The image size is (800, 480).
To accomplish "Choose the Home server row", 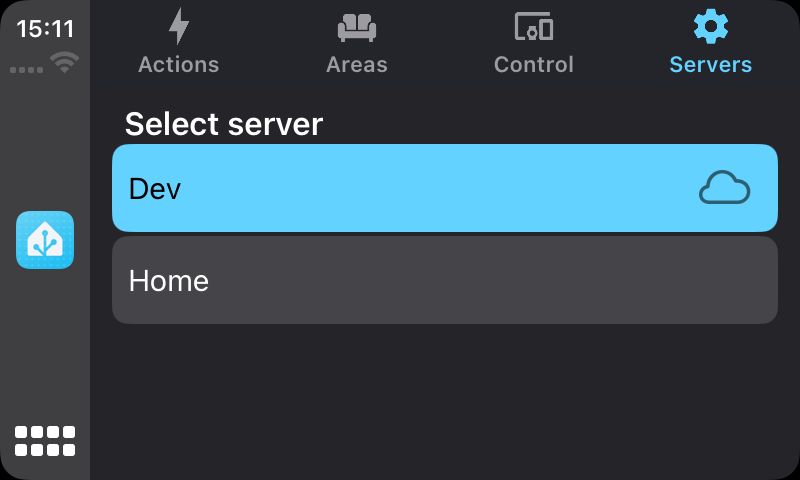I will 444,280.
